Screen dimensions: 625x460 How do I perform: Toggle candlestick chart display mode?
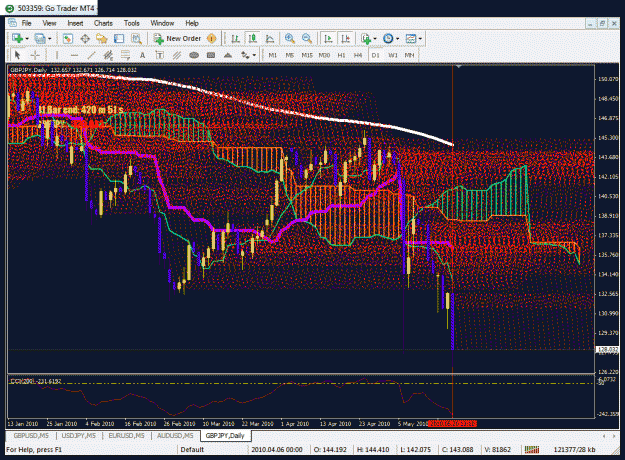click(252, 38)
